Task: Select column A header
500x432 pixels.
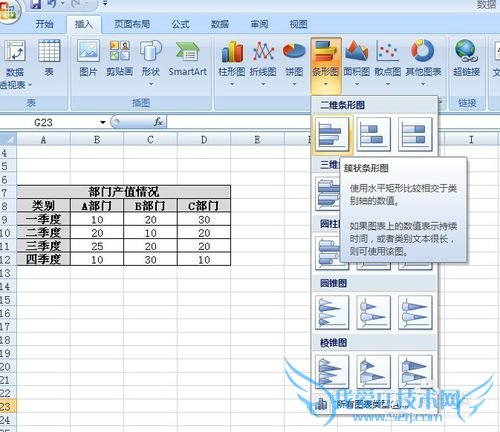Action: 43,140
